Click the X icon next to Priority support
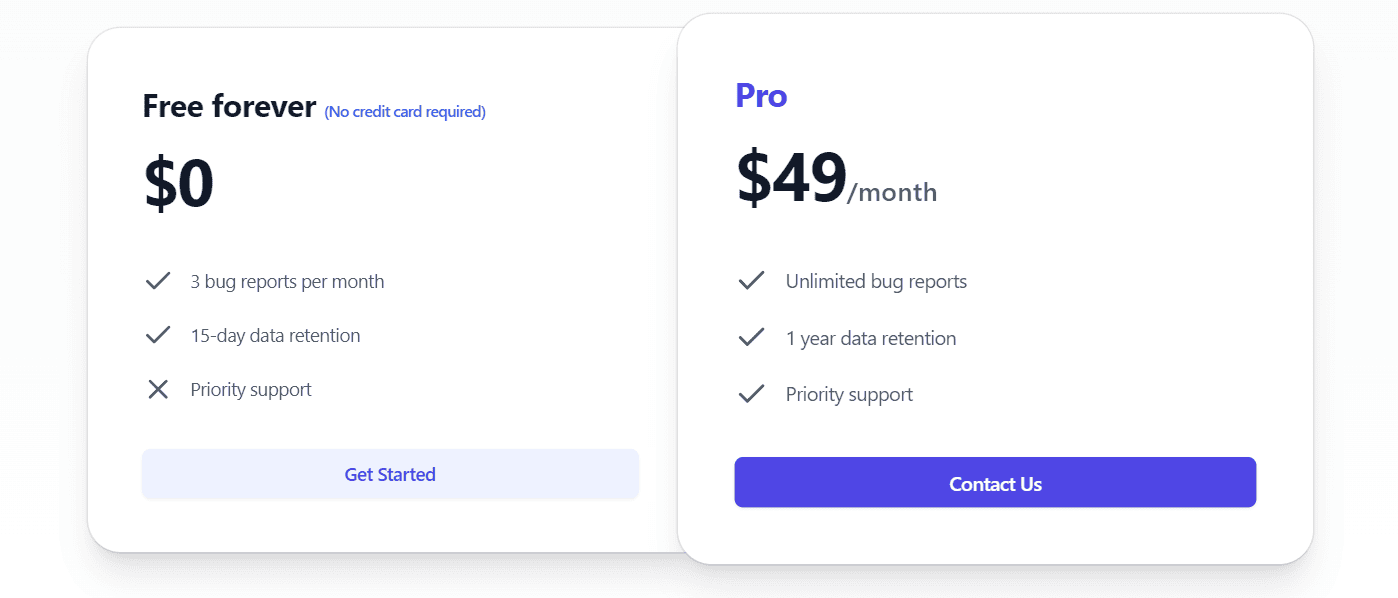 [158, 389]
